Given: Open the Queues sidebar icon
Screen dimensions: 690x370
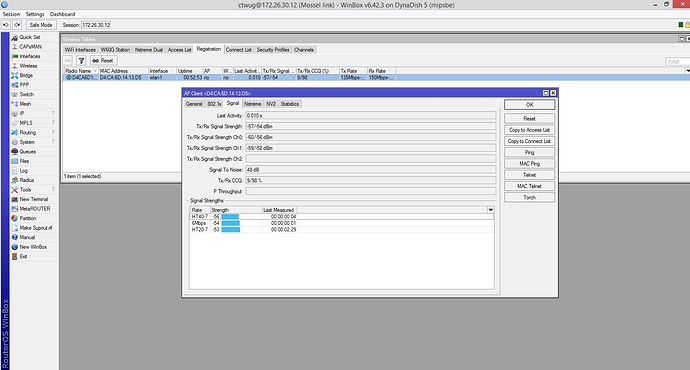Looking at the screenshot, I should pos(15,151).
